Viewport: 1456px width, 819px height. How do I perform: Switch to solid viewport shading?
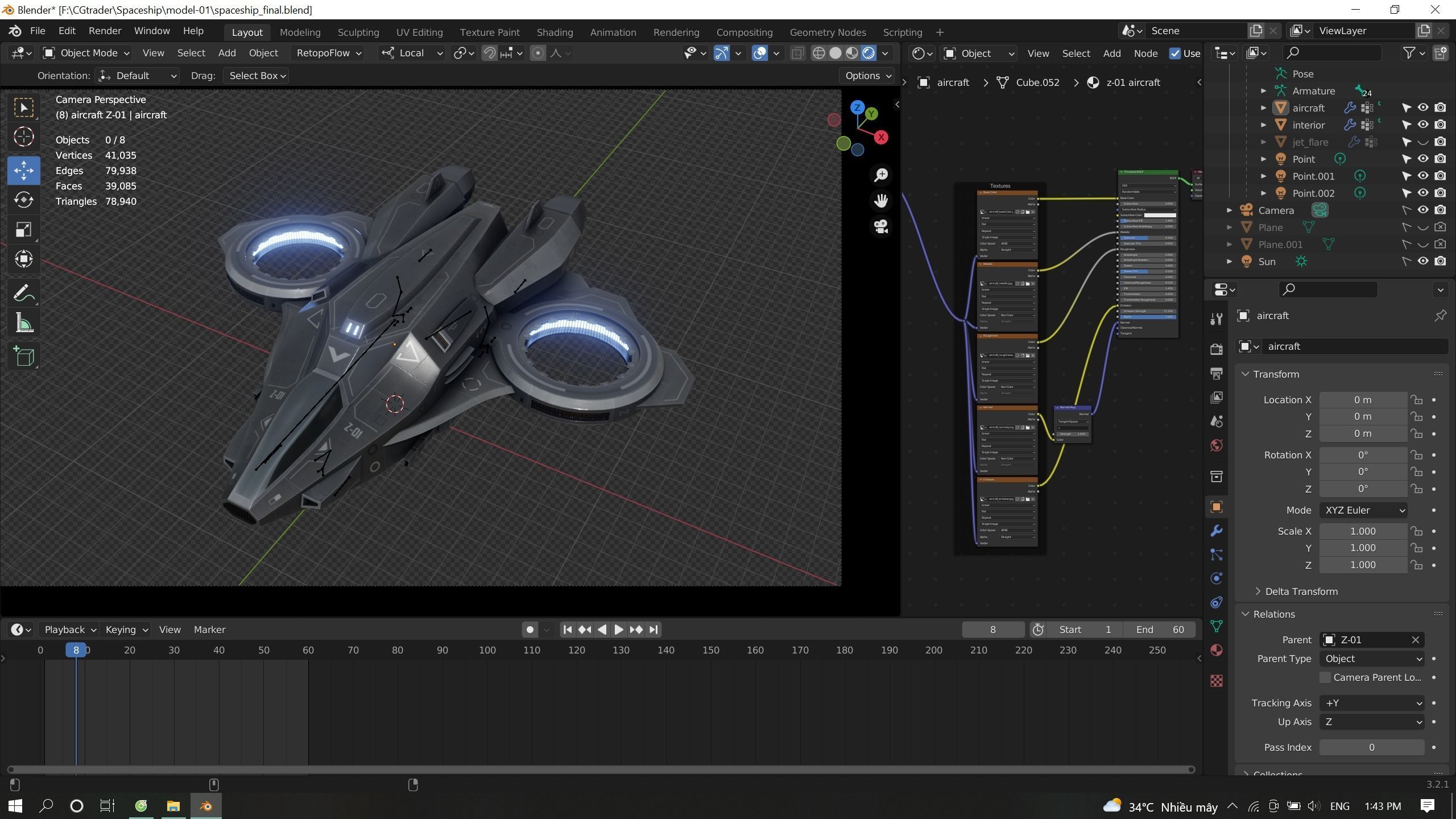(x=835, y=53)
